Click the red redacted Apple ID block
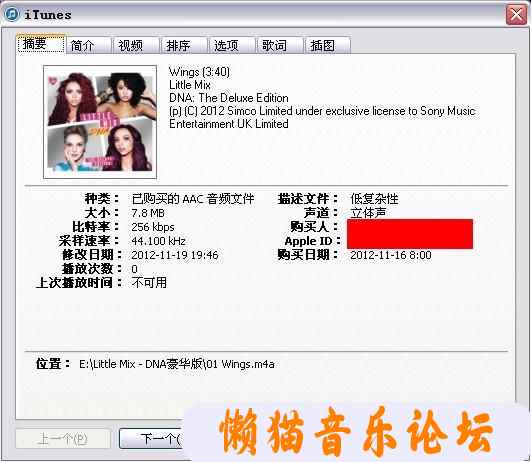Viewport: 531px width, 462px height. click(410, 234)
